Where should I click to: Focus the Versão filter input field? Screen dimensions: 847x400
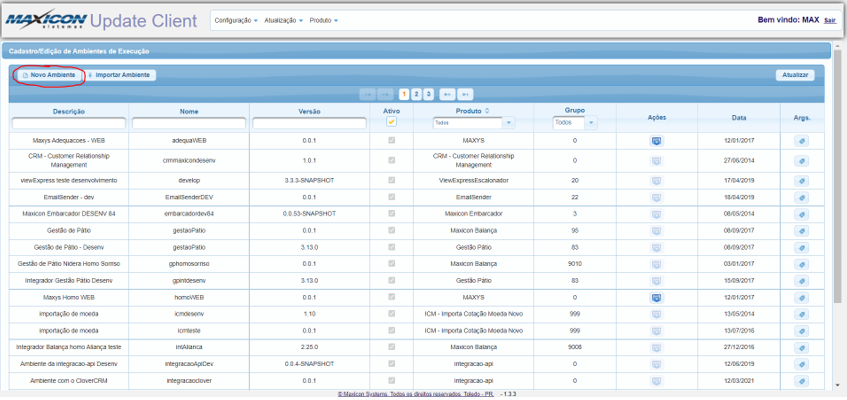(x=310, y=124)
